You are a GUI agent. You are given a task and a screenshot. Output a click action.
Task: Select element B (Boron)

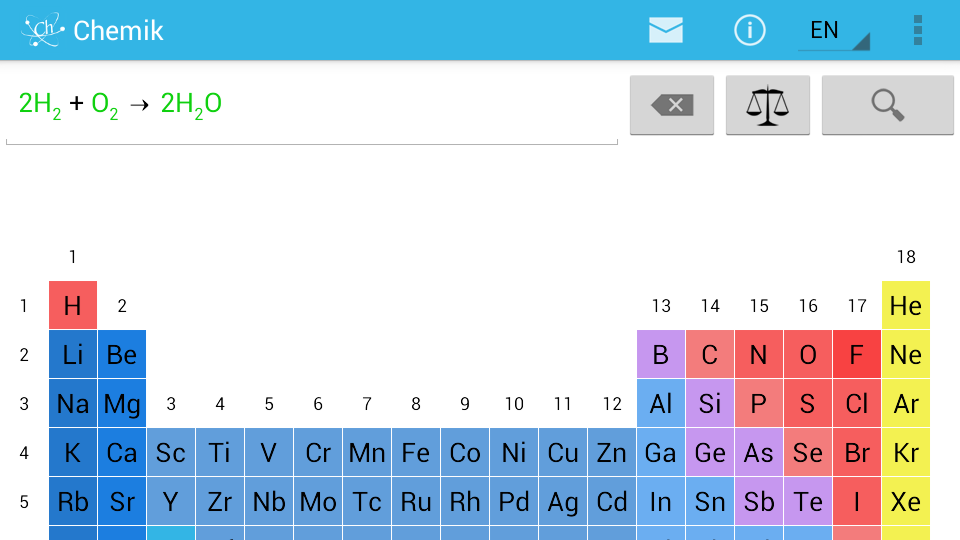point(661,354)
